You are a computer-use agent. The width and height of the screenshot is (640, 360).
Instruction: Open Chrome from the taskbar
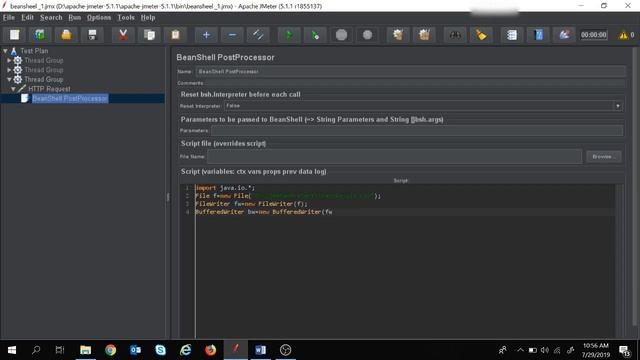pos(110,350)
